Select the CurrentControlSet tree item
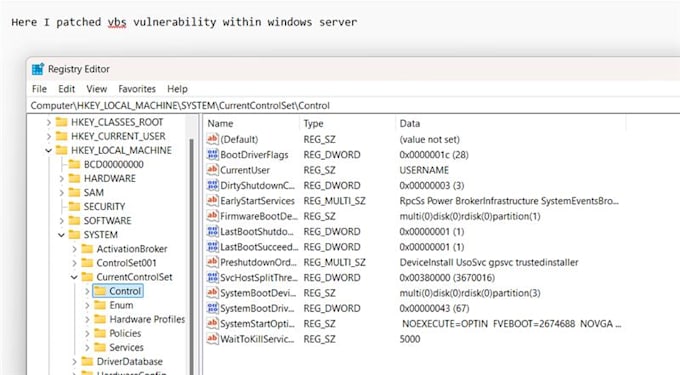Screen dimensions: 680x375 coord(134,277)
